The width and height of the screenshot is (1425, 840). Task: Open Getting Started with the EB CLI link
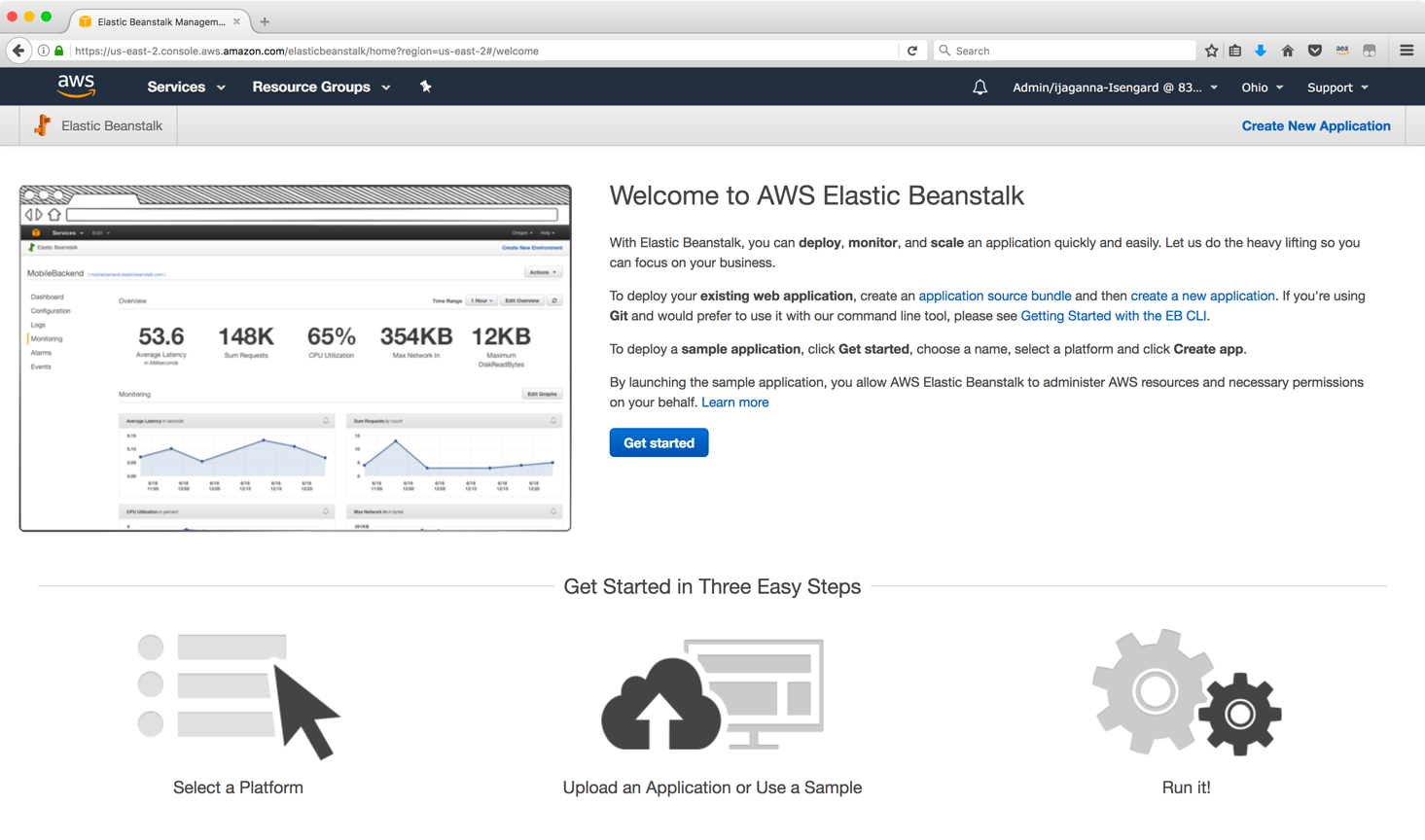click(x=1114, y=316)
